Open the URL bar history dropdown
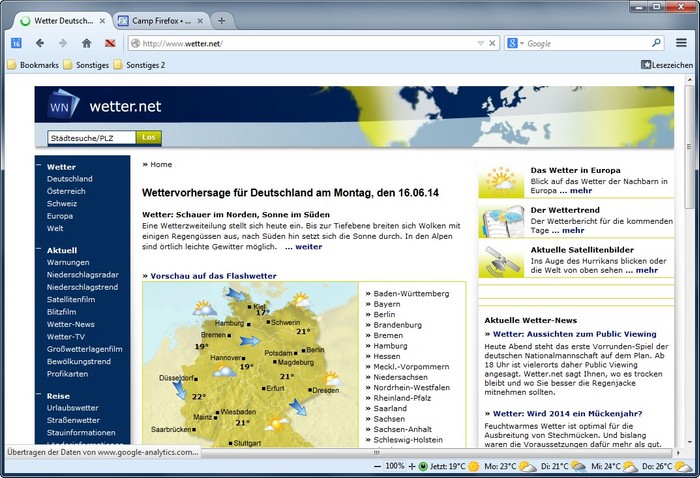The height and width of the screenshot is (478, 700). point(481,43)
